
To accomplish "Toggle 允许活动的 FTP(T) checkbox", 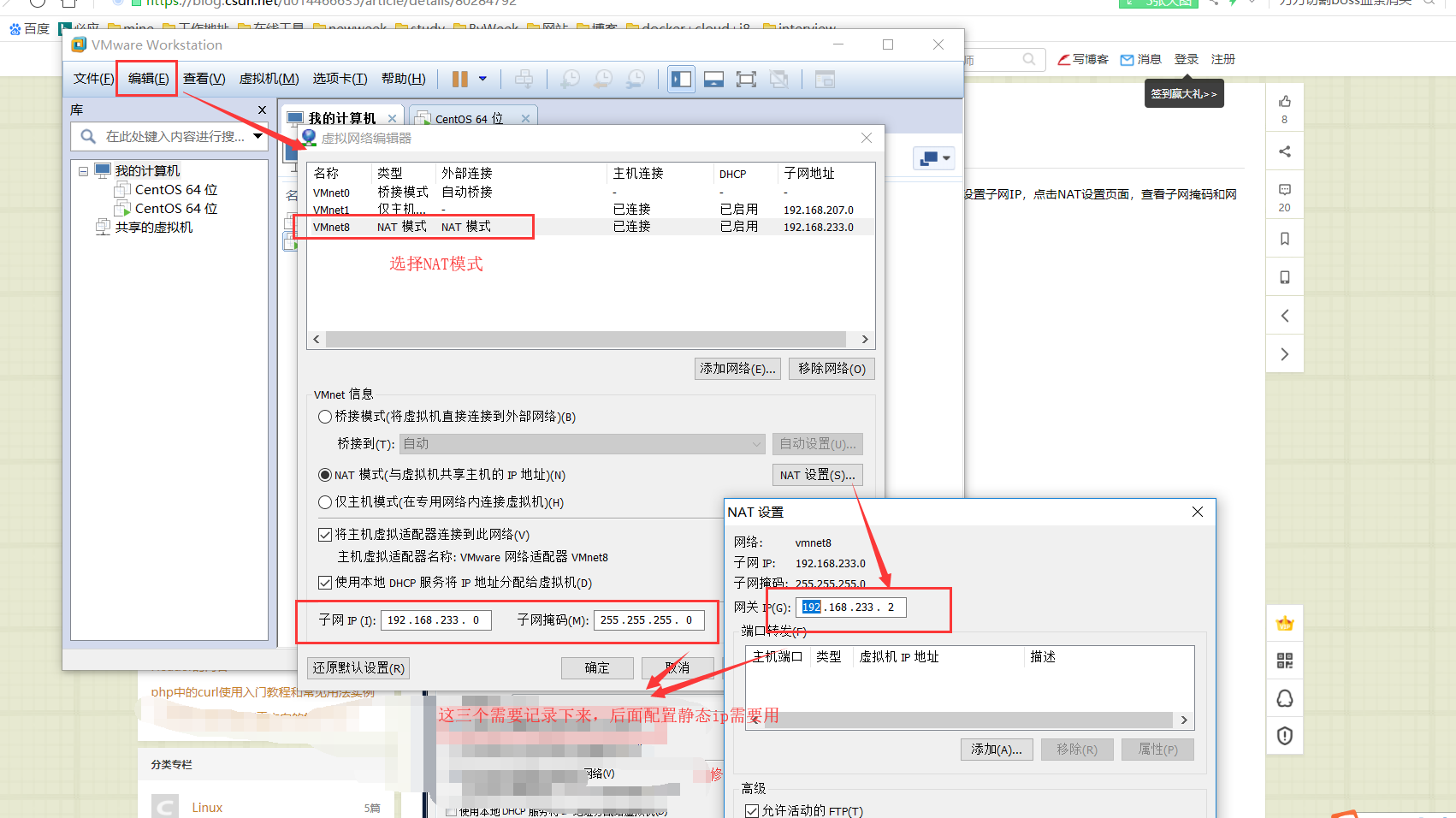I will (752, 811).
